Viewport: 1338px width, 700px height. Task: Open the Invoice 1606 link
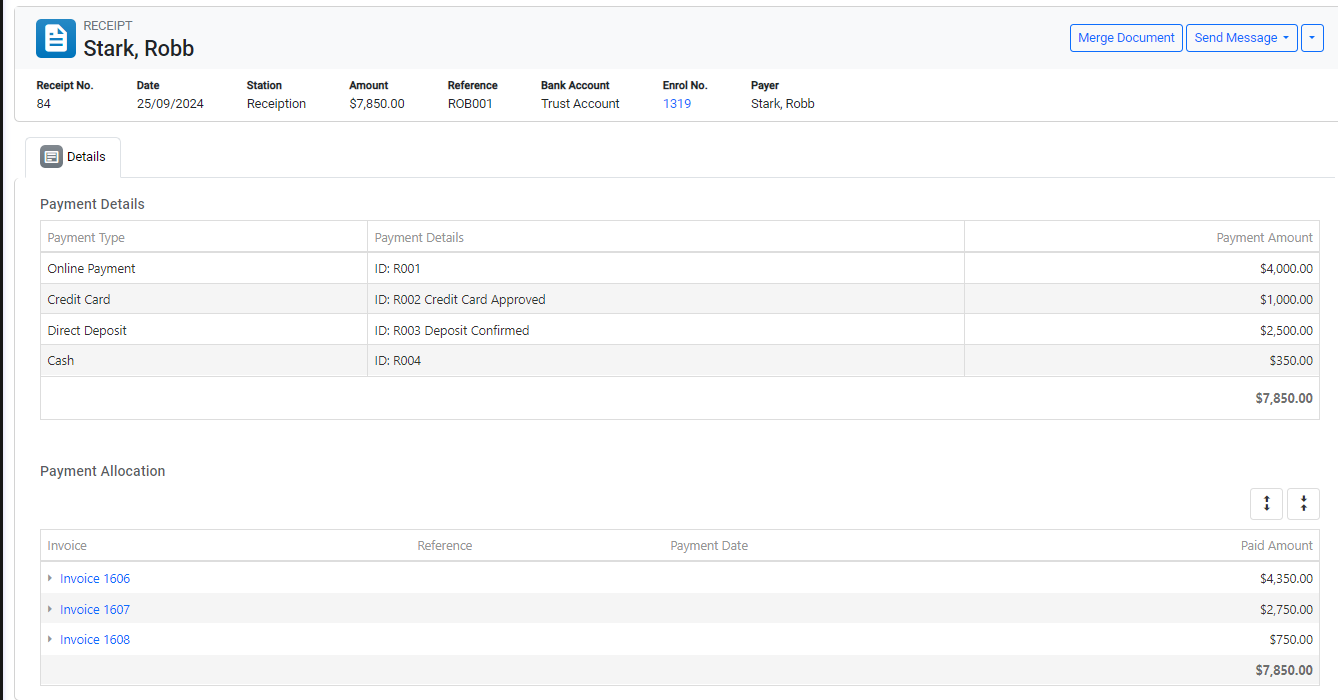click(x=95, y=579)
